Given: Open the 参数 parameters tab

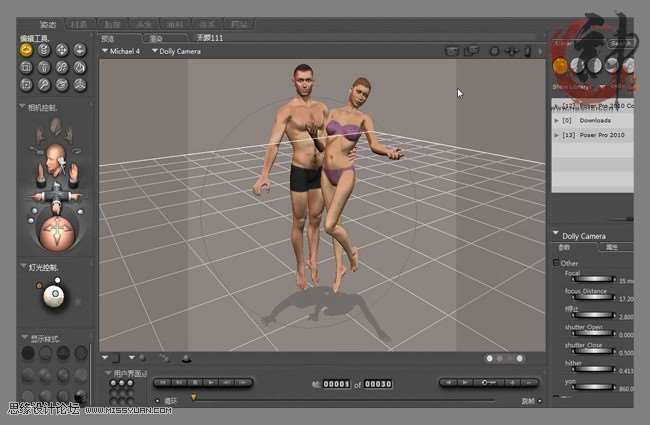Looking at the screenshot, I should 564,248.
